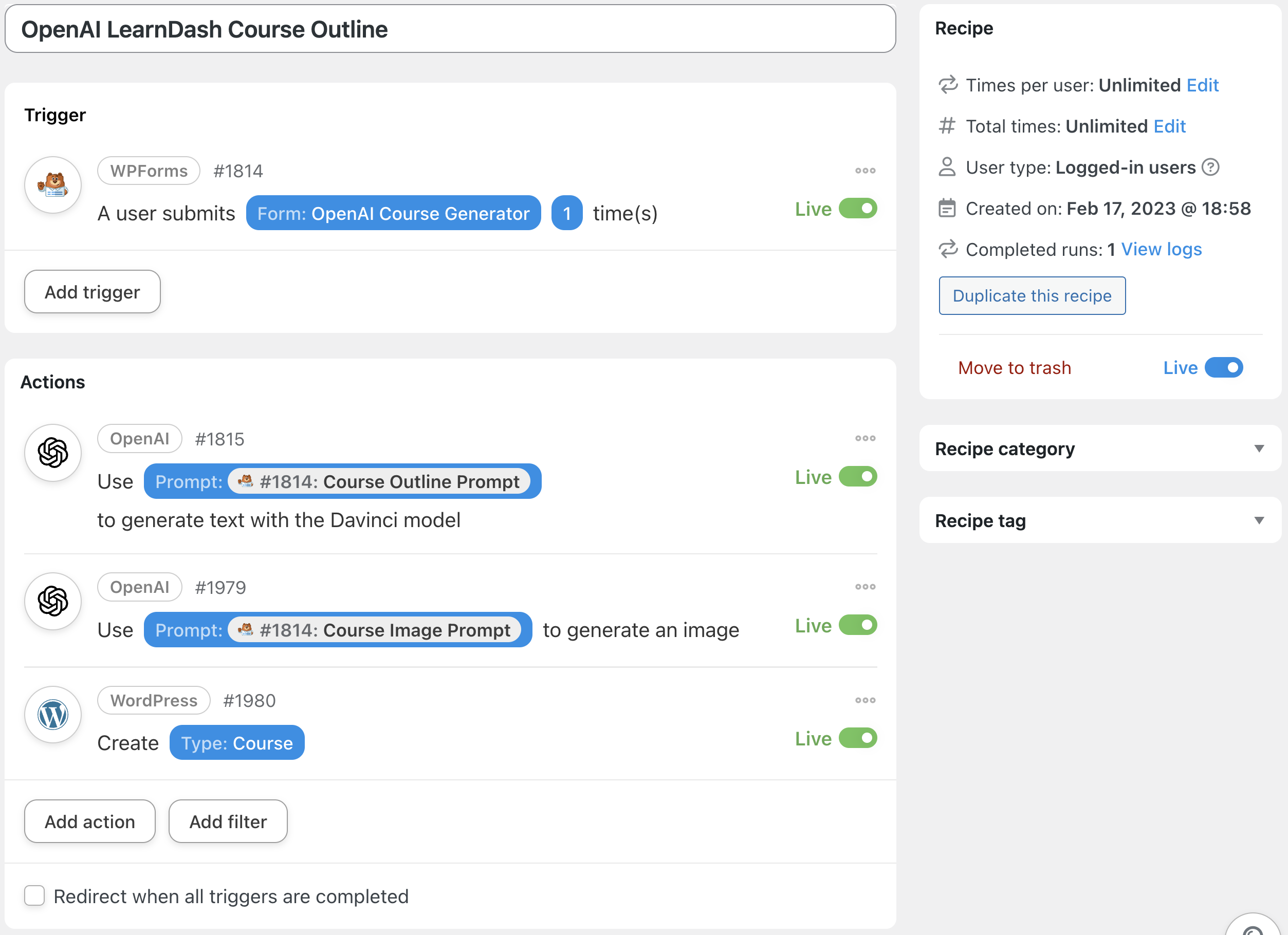1288x935 pixels.
Task: Click the help icon next to Logged-in users
Action: click(1211, 167)
